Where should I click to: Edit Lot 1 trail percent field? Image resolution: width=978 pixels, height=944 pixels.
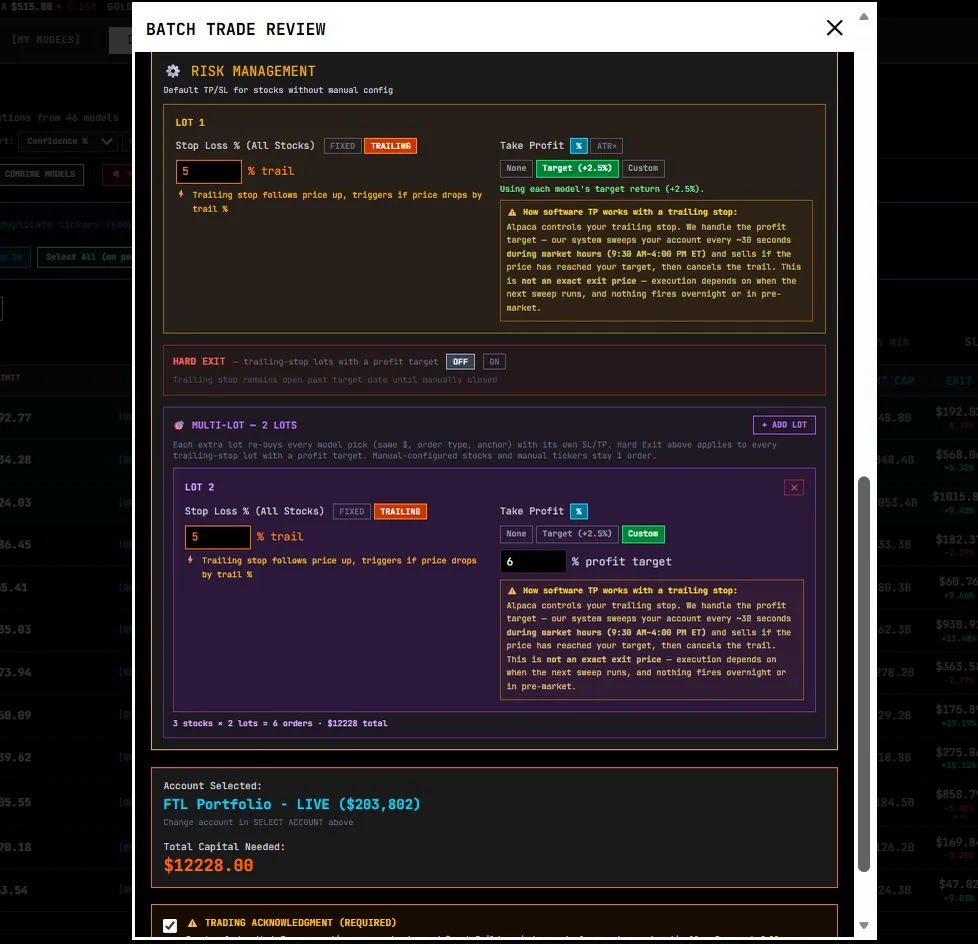click(209, 172)
